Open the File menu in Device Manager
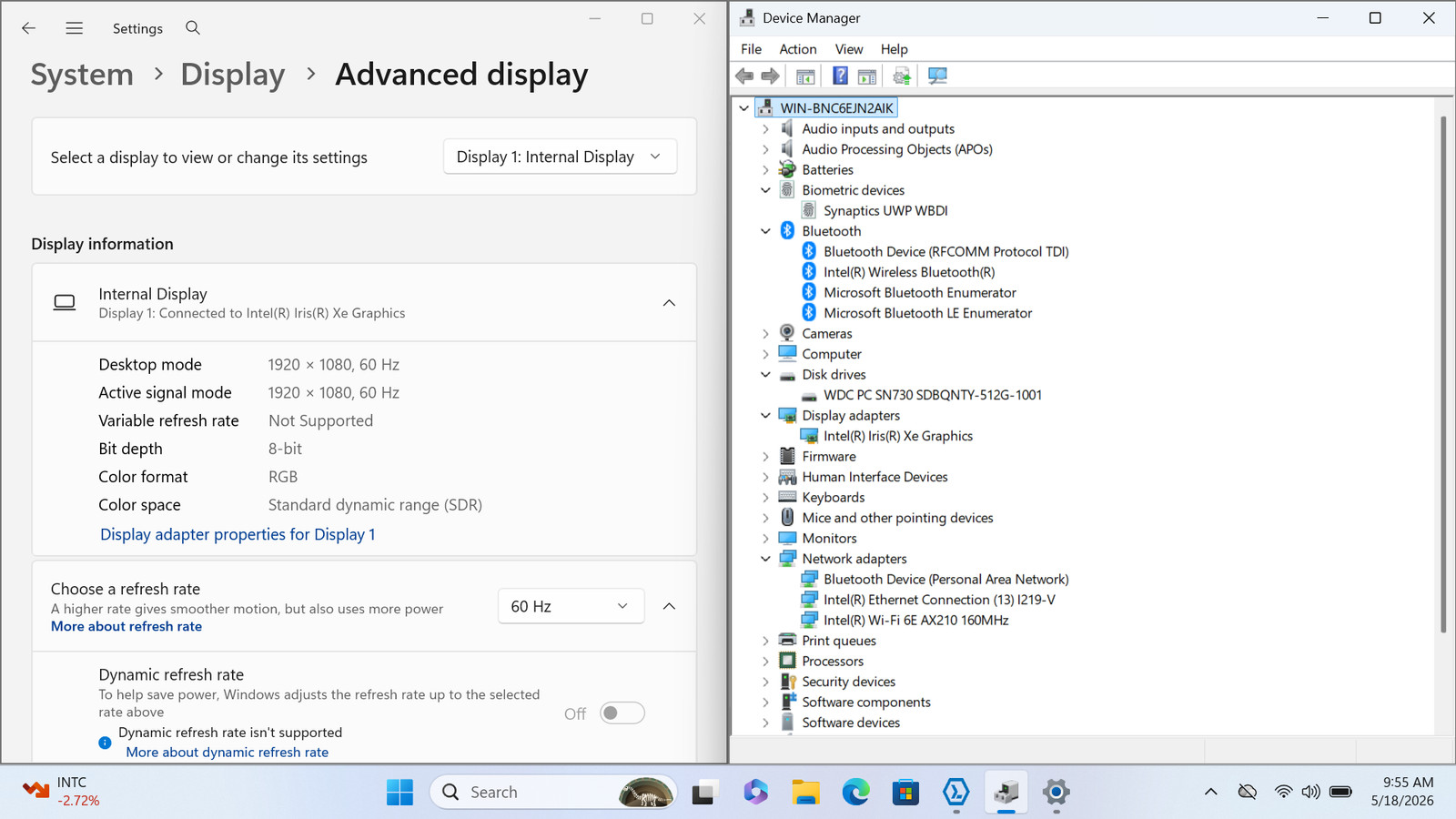This screenshot has width=1456, height=819. pyautogui.click(x=752, y=49)
